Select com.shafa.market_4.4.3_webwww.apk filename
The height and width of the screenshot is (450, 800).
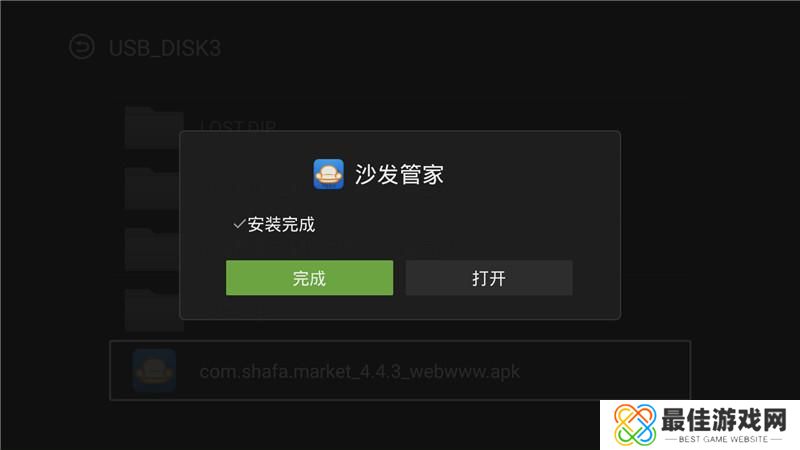pos(360,371)
